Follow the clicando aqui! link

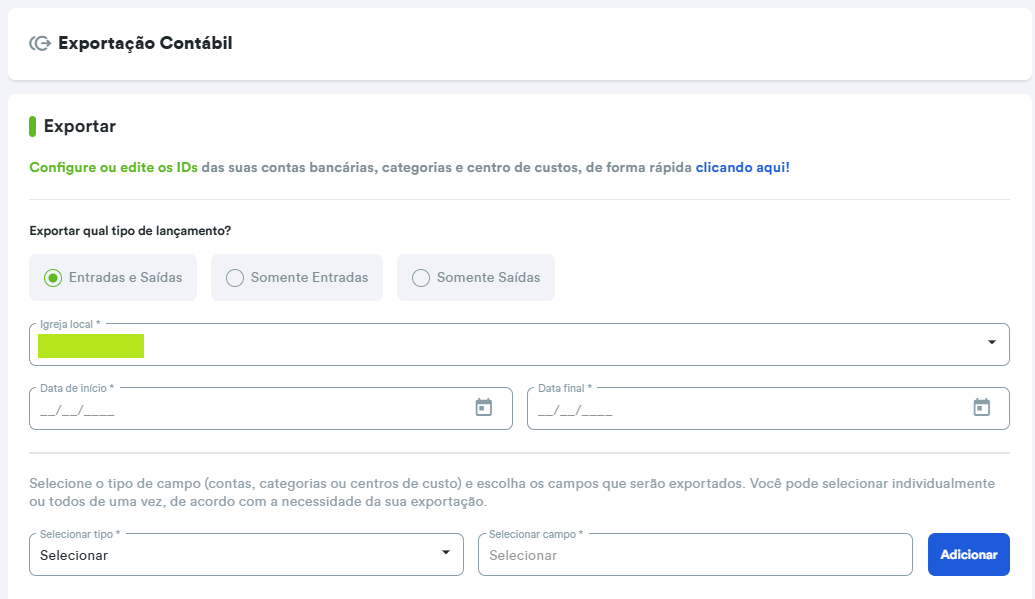tap(742, 168)
